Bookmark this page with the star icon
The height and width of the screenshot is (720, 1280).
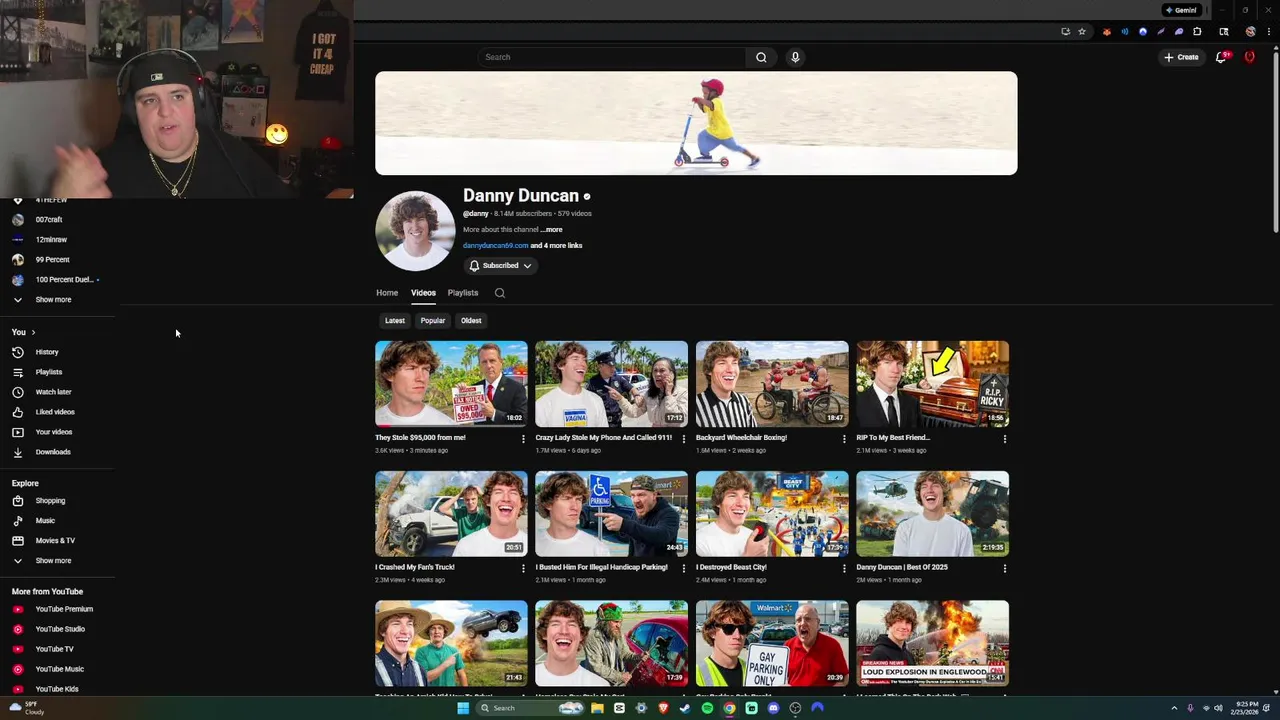pyautogui.click(x=1081, y=31)
